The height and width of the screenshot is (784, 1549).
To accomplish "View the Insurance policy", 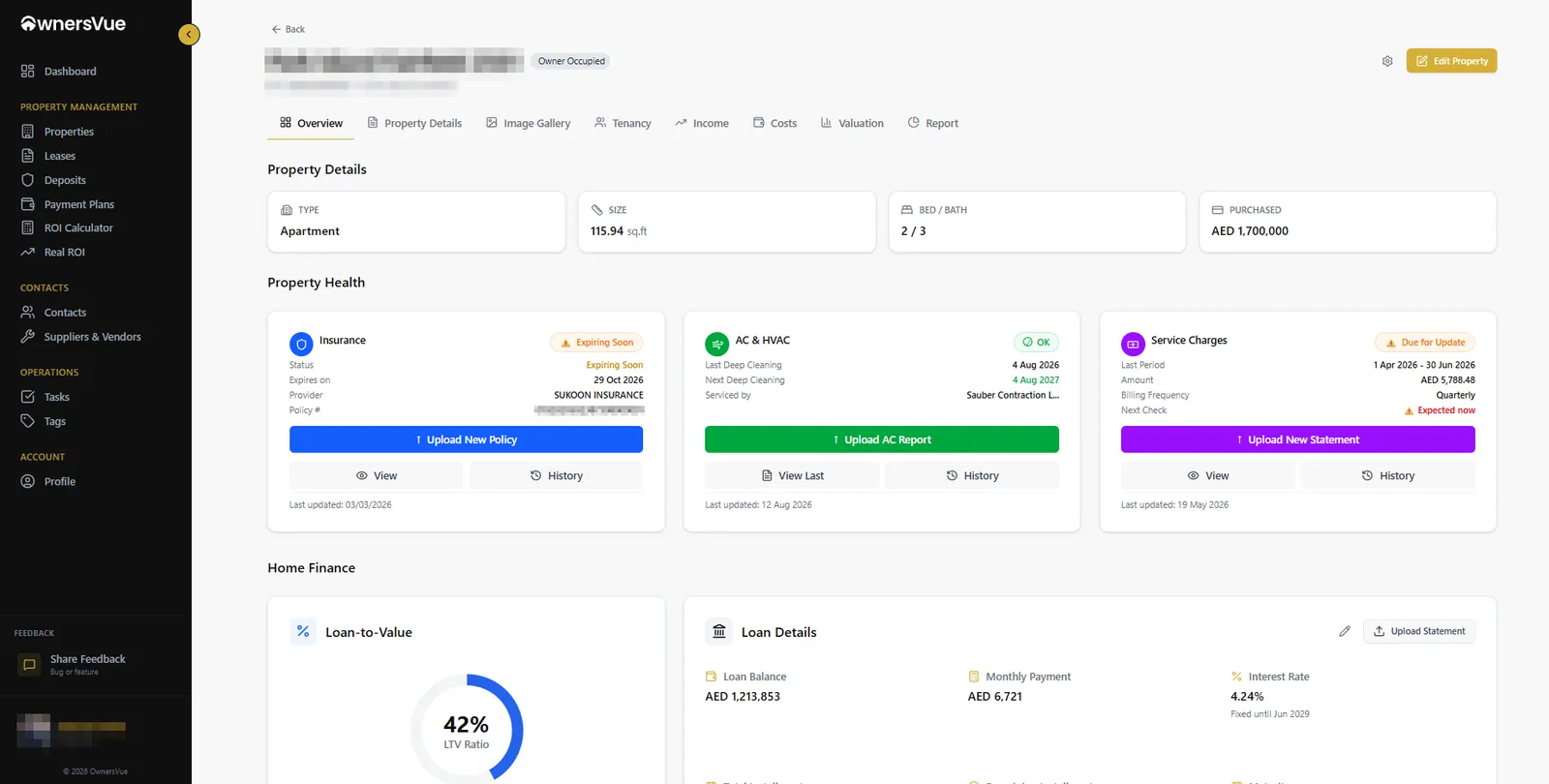I will 376,475.
